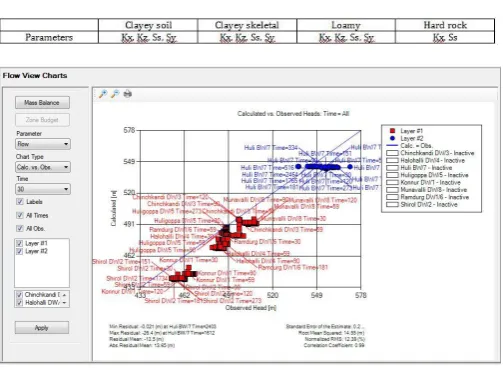
Task: Click the zoom in magnifier icon
Action: pyautogui.click(x=103, y=94)
